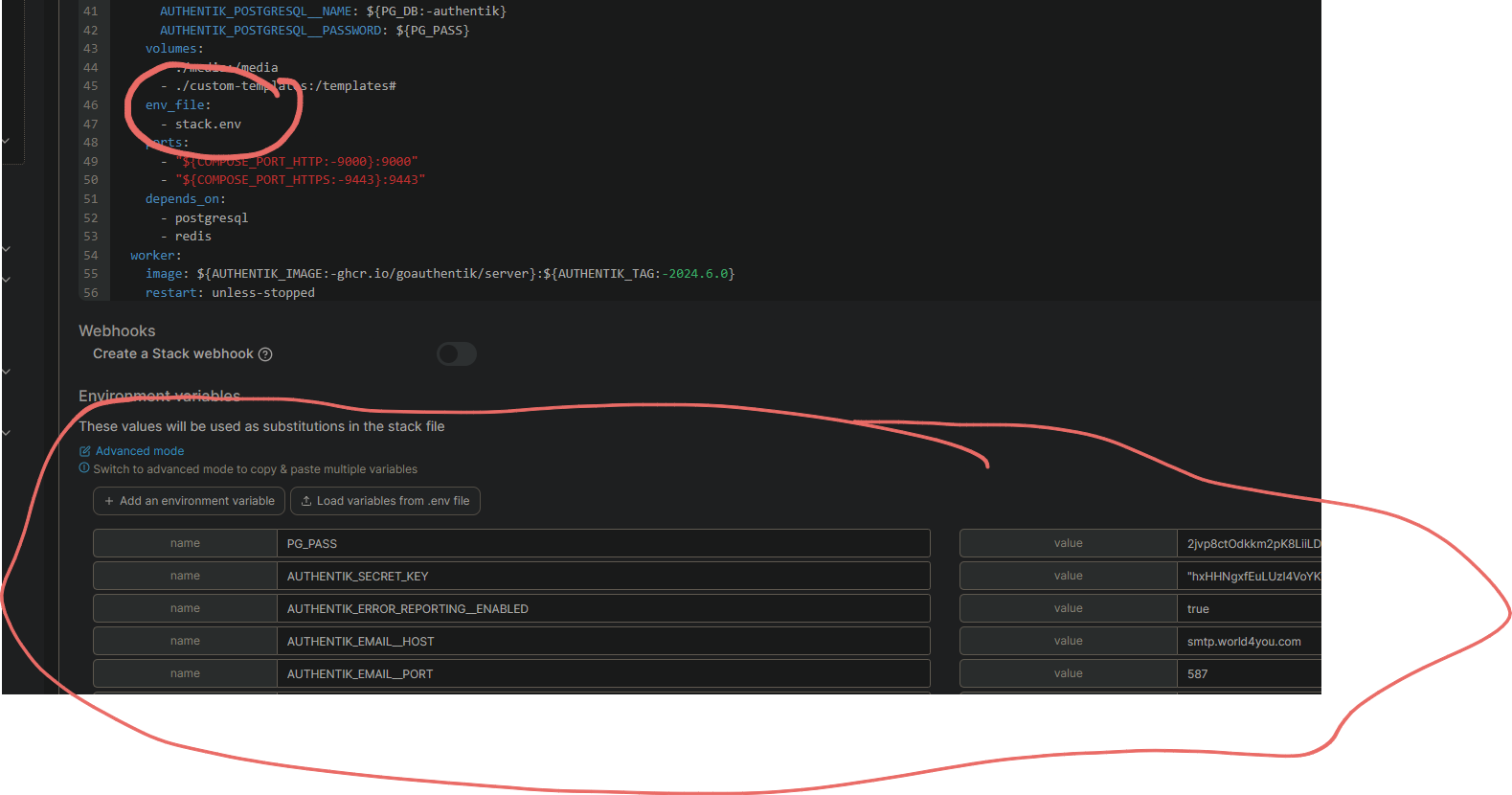This screenshot has width=1512, height=795.
Task: Click value field containing 587
Action: (x=1247, y=673)
